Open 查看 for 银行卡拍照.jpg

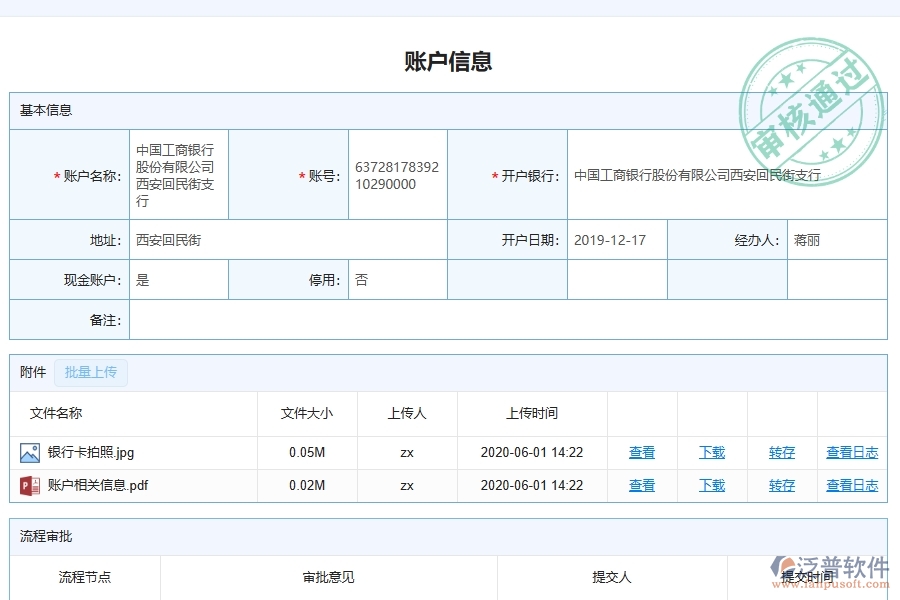click(641, 452)
